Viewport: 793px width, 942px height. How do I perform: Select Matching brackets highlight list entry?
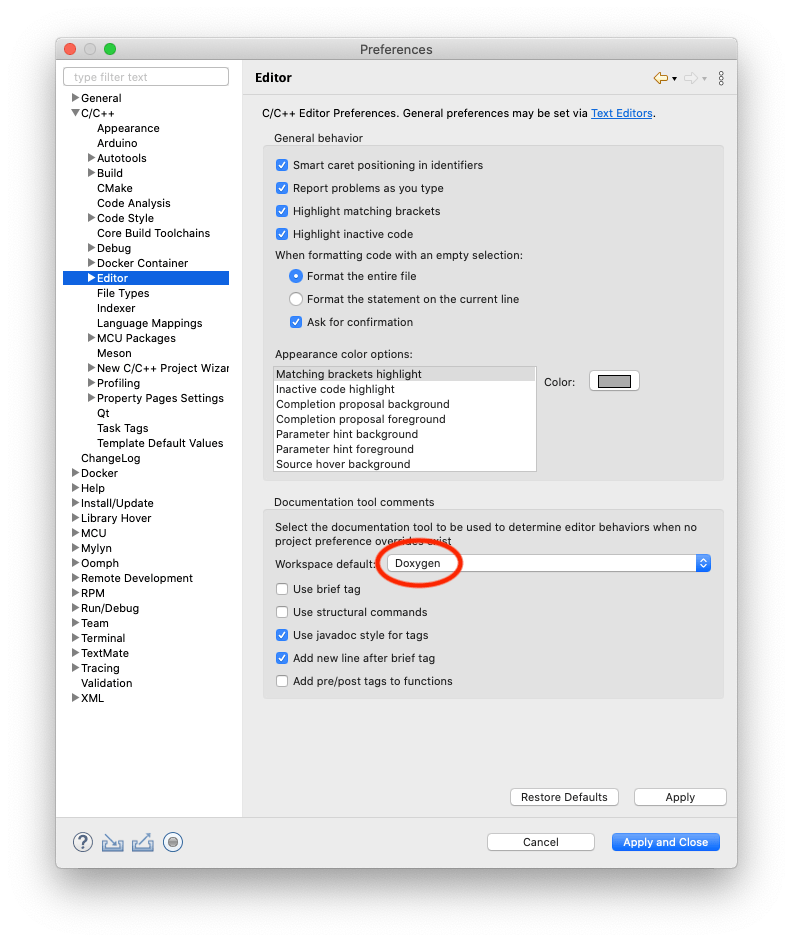404,374
